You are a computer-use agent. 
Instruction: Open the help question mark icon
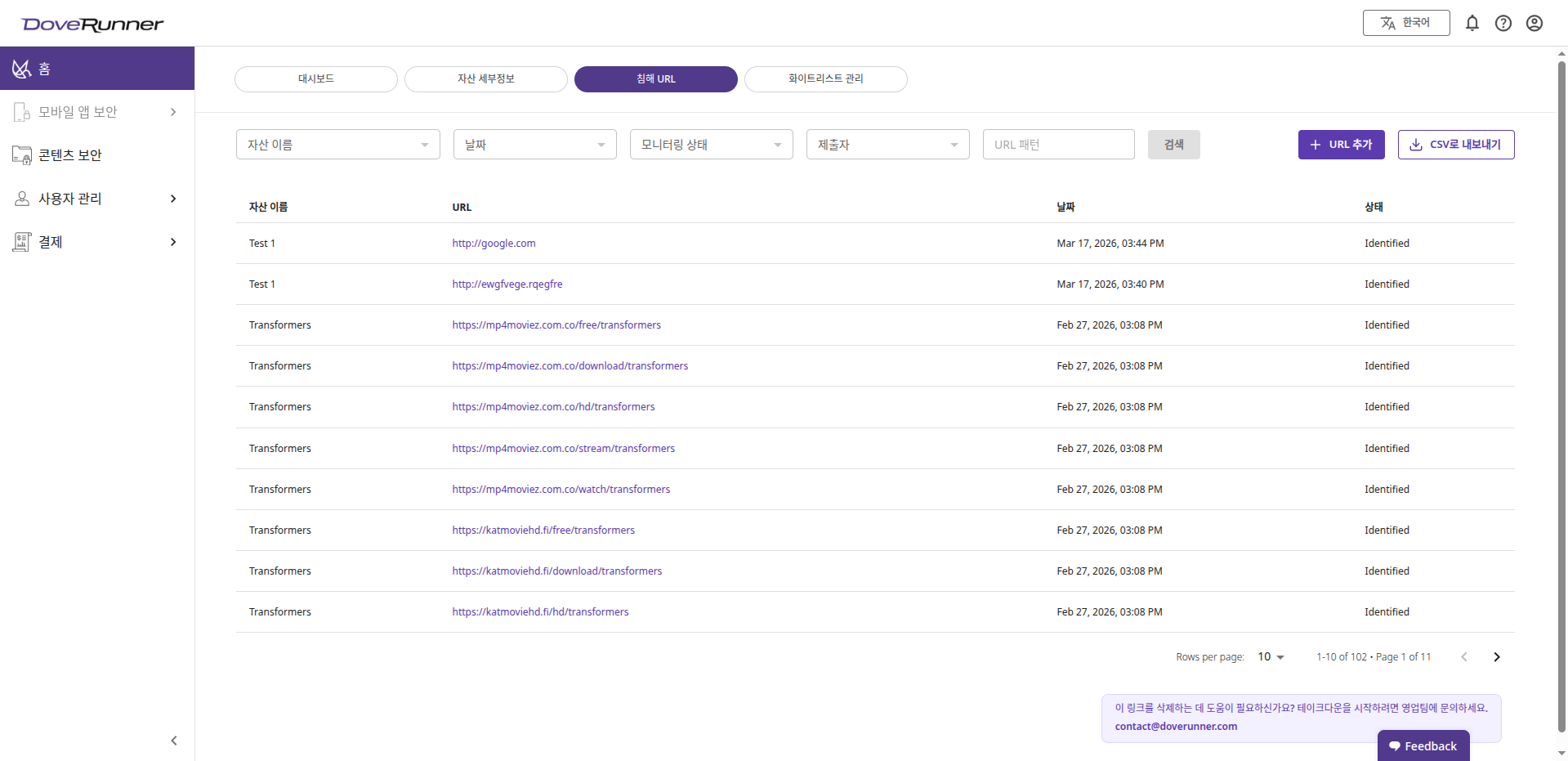pos(1503,23)
